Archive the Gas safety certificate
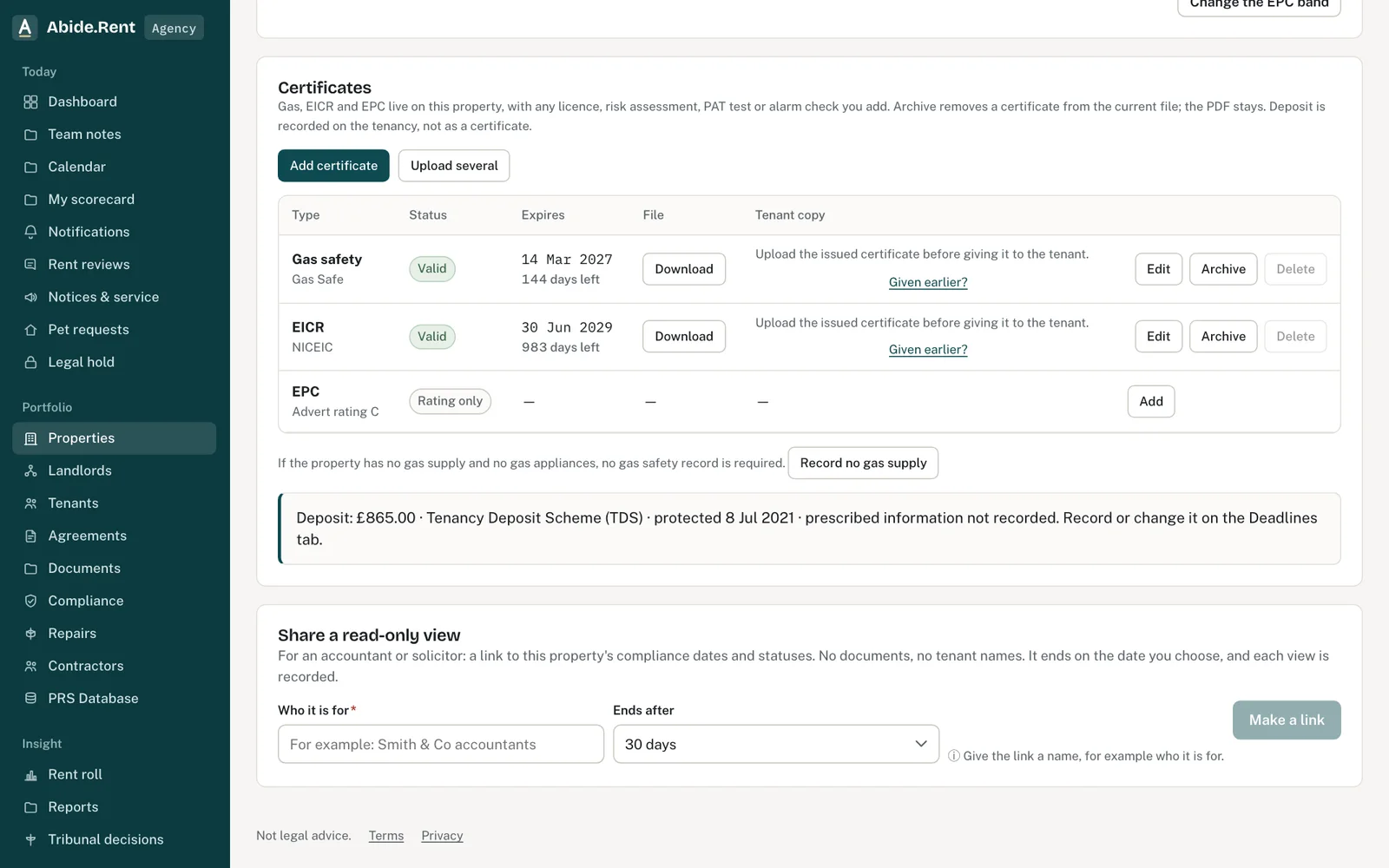Viewport: 1389px width, 868px height. [1223, 269]
